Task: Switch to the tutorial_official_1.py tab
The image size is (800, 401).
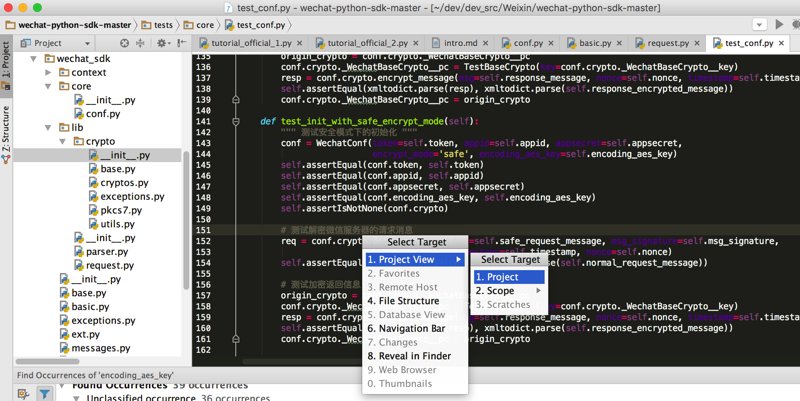Action: coord(251,43)
